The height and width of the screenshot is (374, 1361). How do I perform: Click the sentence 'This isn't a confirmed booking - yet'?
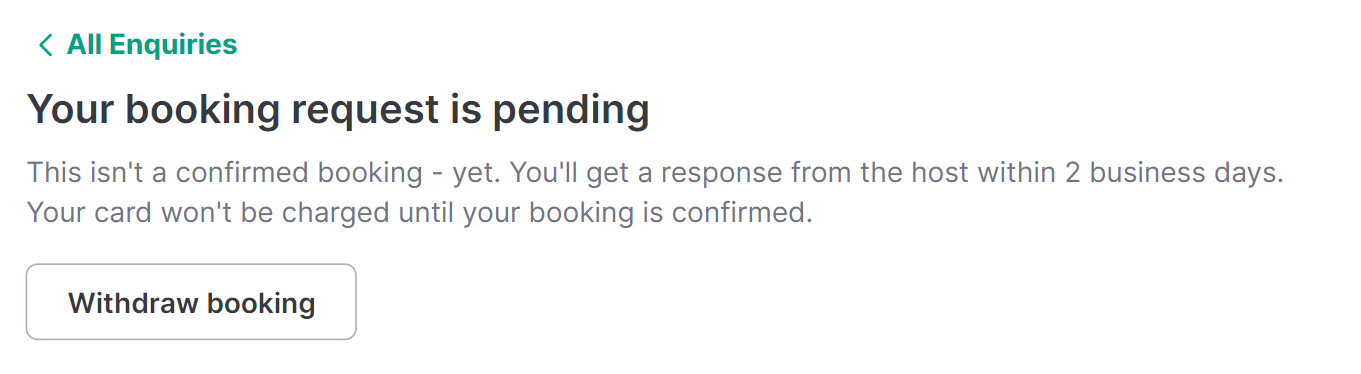[264, 173]
